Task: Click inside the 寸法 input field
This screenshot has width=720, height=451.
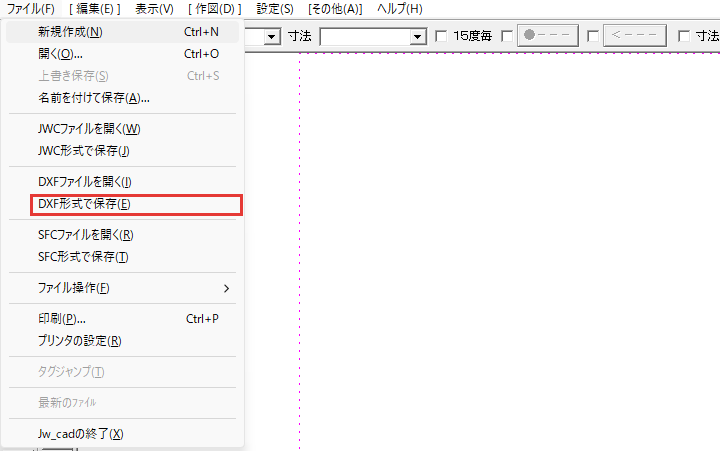Action: (x=365, y=36)
